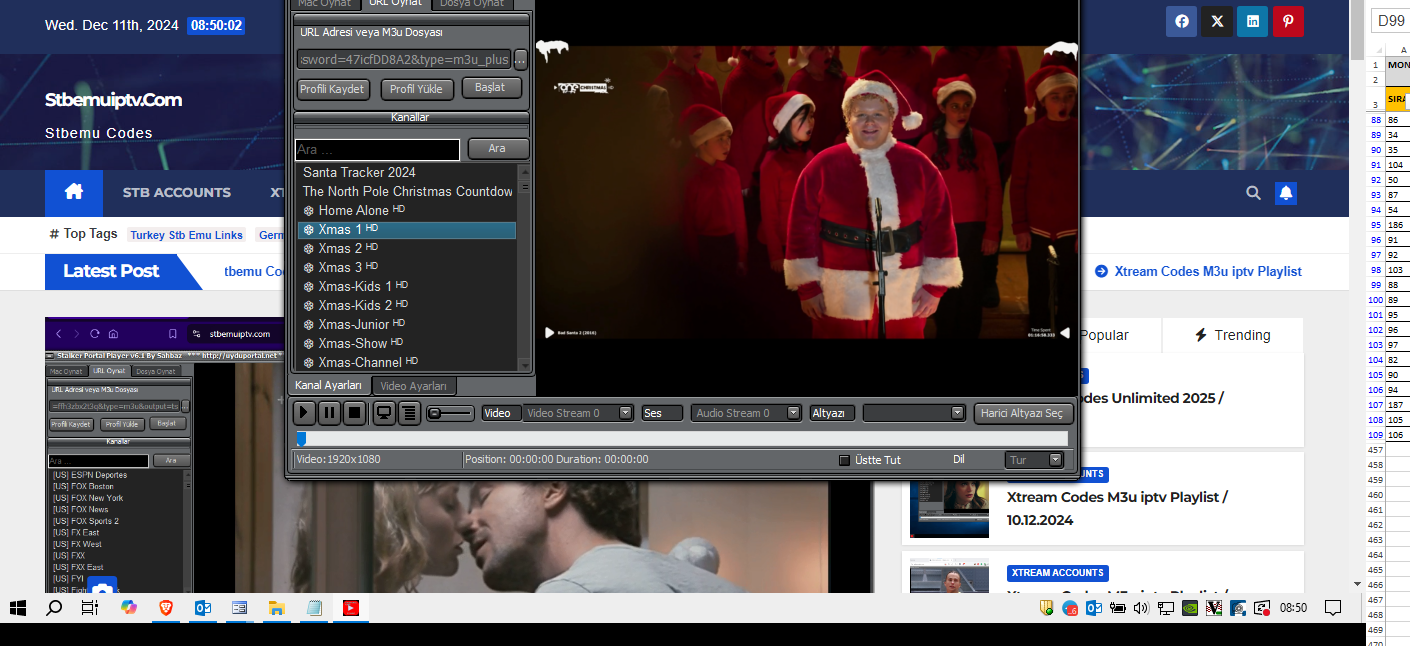Click the Harici Altyazı Seç button

coord(1023,413)
